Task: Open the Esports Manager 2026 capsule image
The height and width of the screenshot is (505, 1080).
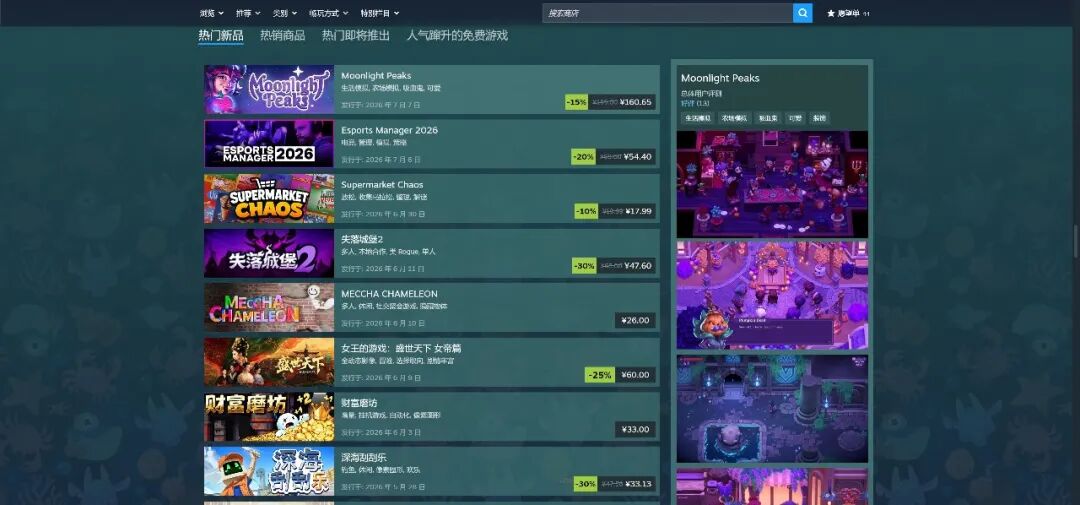Action: pyautogui.click(x=269, y=144)
